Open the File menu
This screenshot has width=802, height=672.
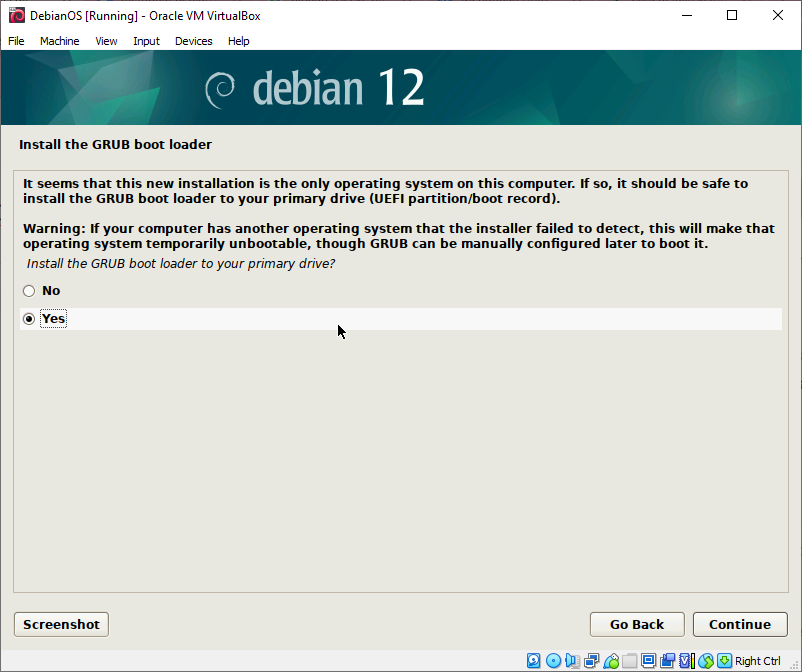click(16, 41)
